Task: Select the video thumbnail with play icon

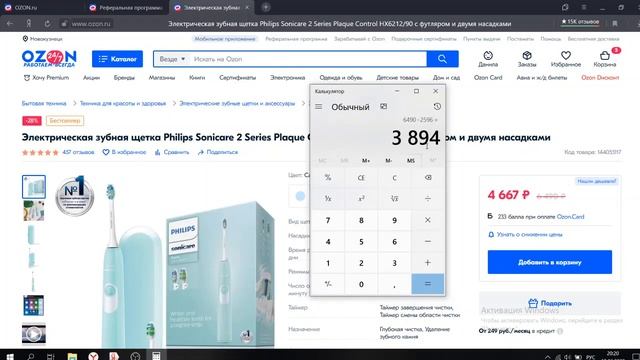Action: click(x=34, y=334)
